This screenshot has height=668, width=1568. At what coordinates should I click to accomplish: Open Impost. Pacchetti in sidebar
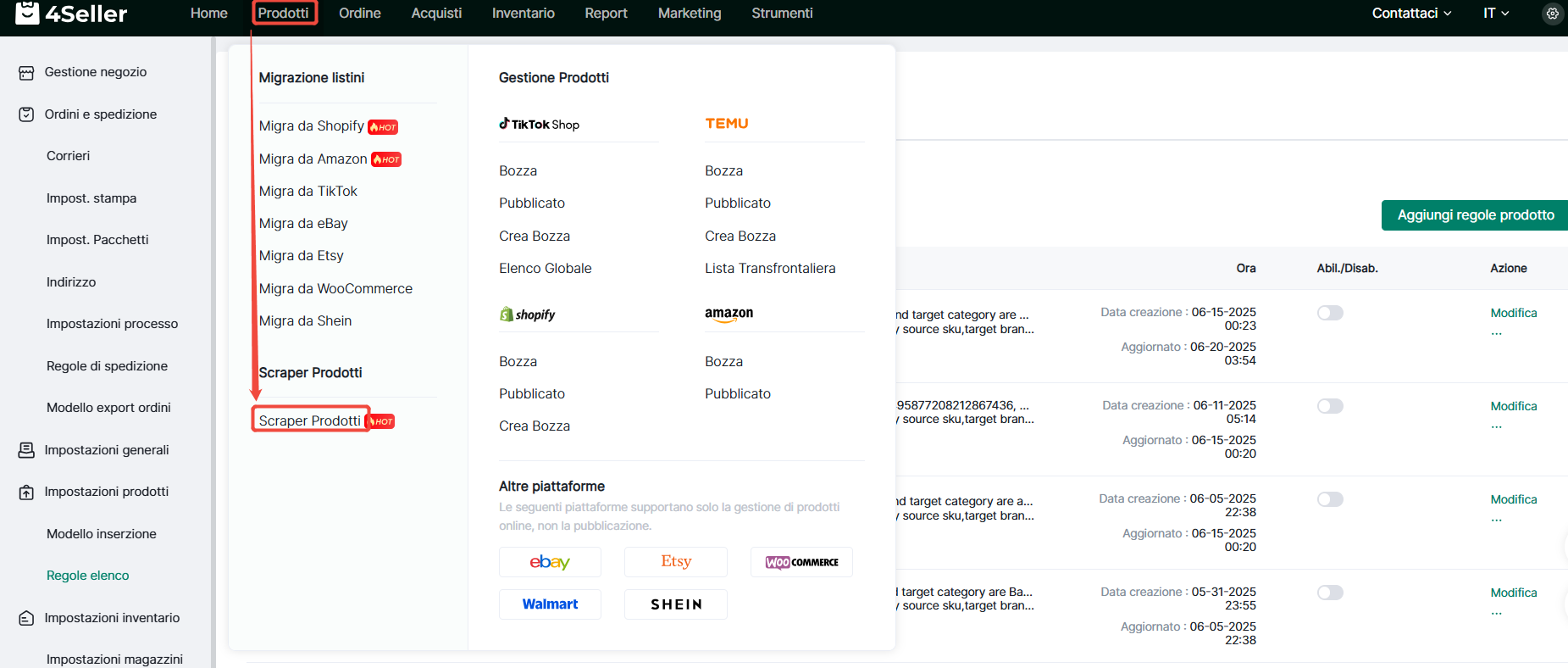point(97,240)
